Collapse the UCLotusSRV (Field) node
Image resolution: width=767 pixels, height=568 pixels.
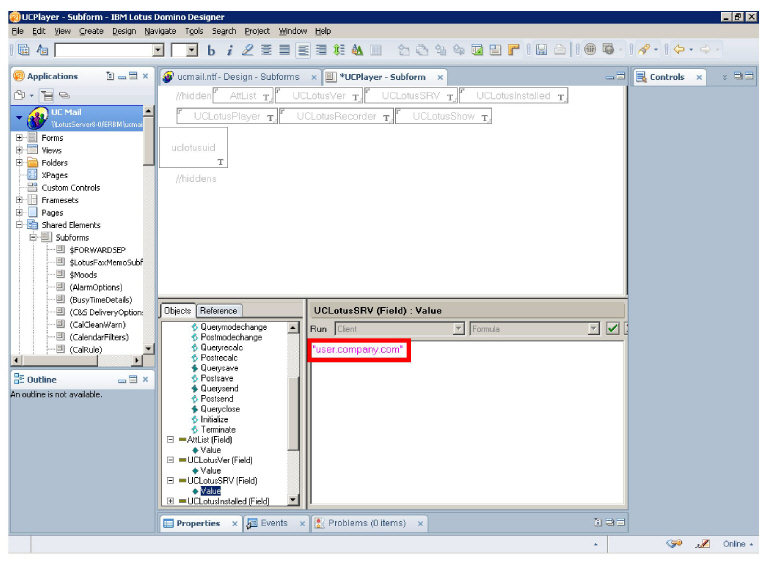click(170, 480)
